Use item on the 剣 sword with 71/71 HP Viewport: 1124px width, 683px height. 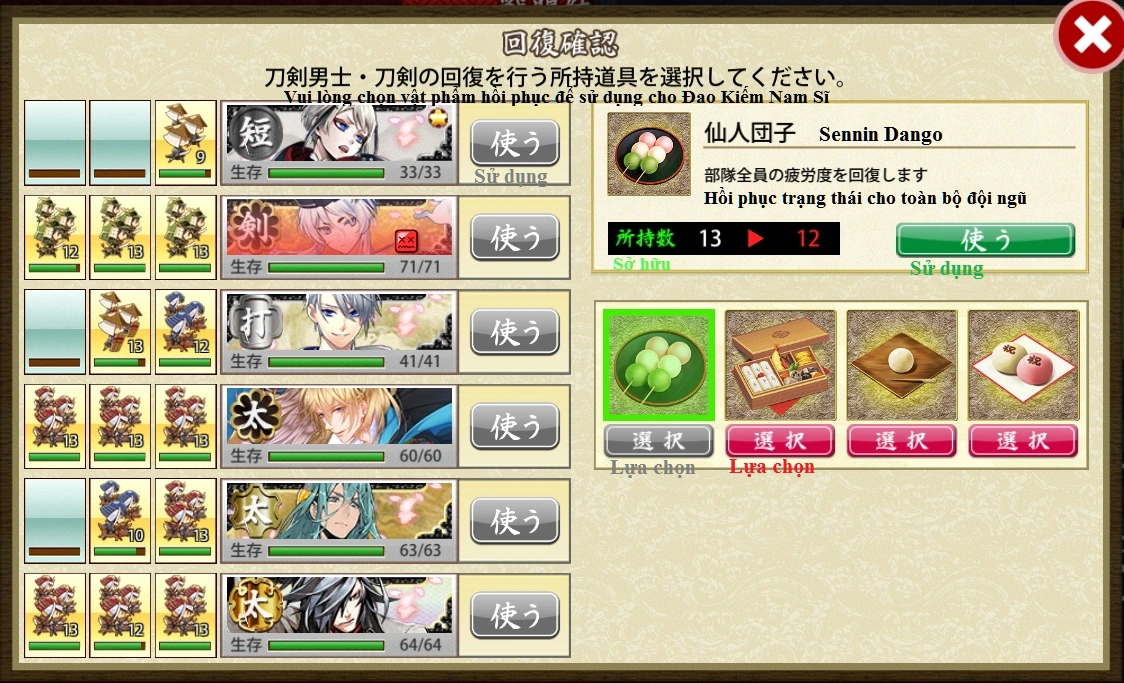(515, 237)
